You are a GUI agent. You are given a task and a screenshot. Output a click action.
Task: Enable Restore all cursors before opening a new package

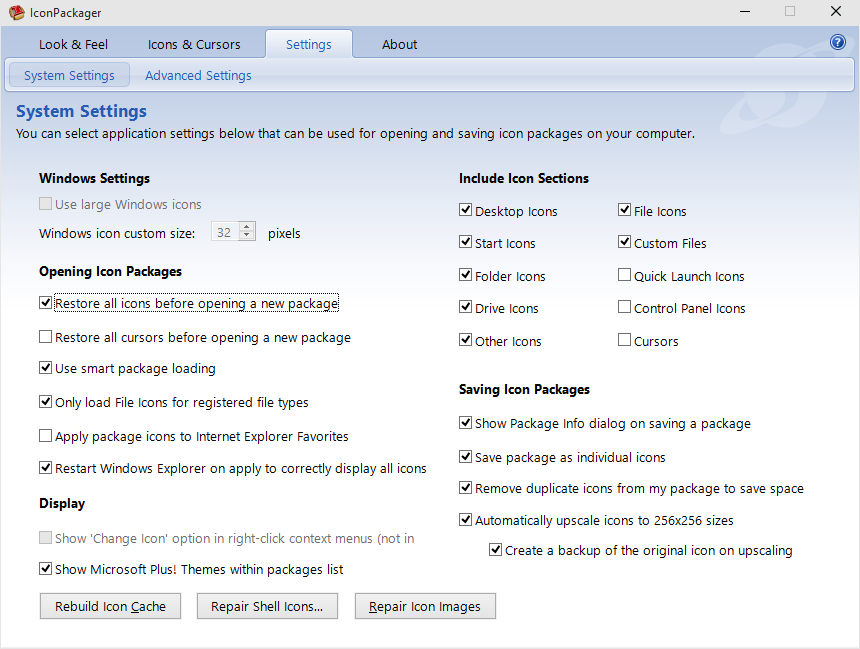[x=46, y=337]
